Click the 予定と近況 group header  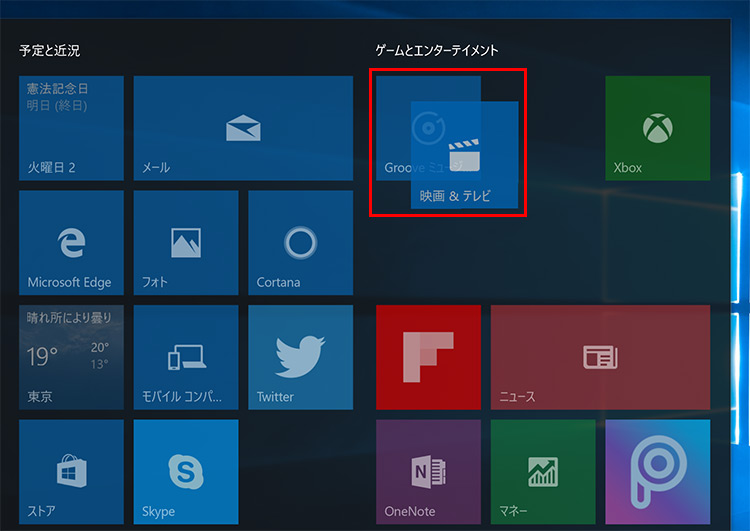[x=49, y=50]
